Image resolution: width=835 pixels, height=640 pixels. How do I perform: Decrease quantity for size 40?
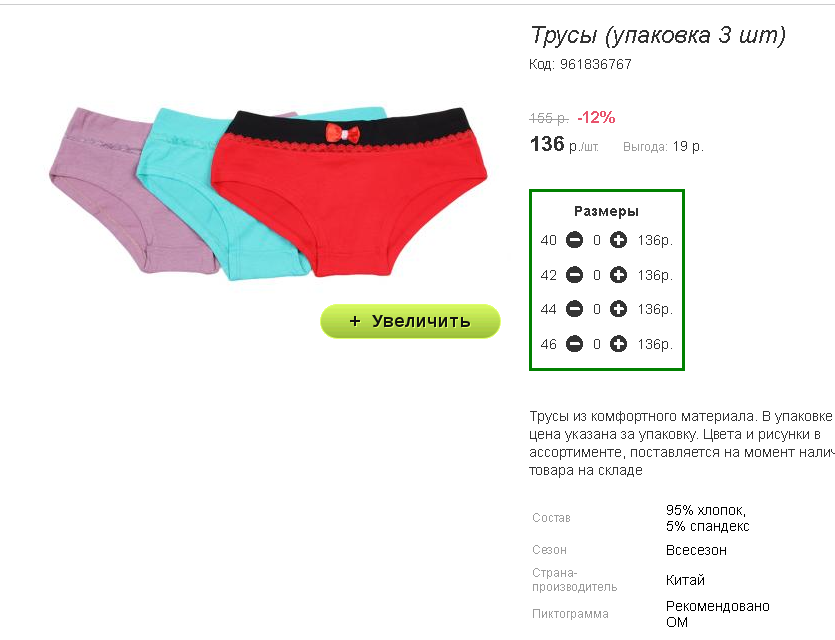coord(574,240)
